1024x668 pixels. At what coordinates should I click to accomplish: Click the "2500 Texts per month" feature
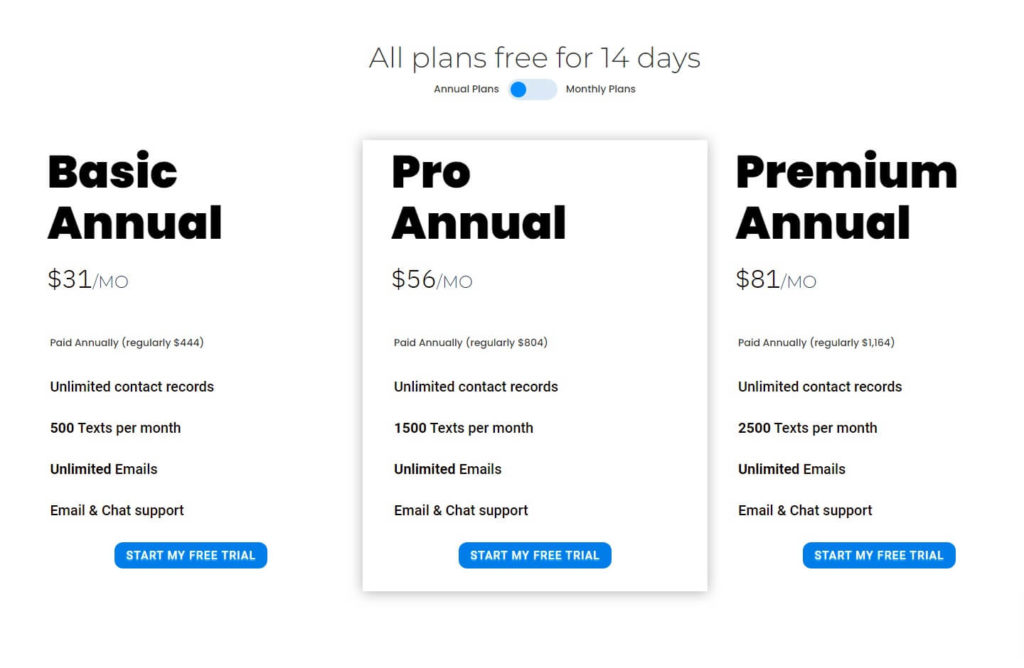[x=808, y=428]
